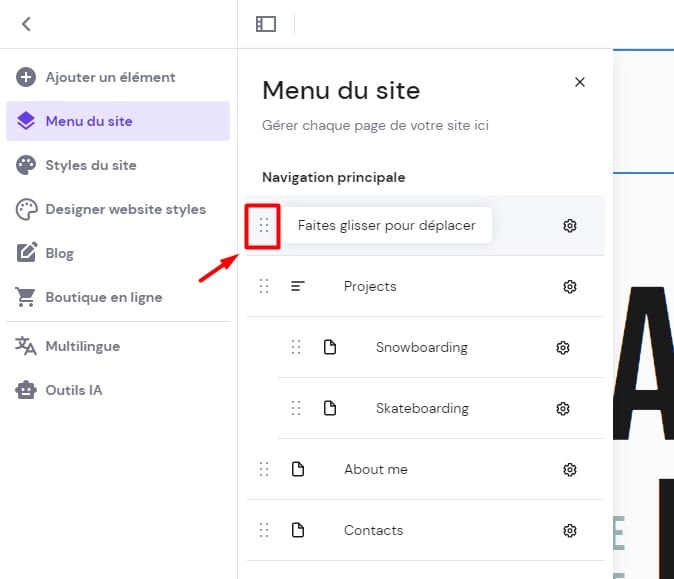This screenshot has width=674, height=579.
Task: Click the shopping cart icon
Action: click(26, 297)
